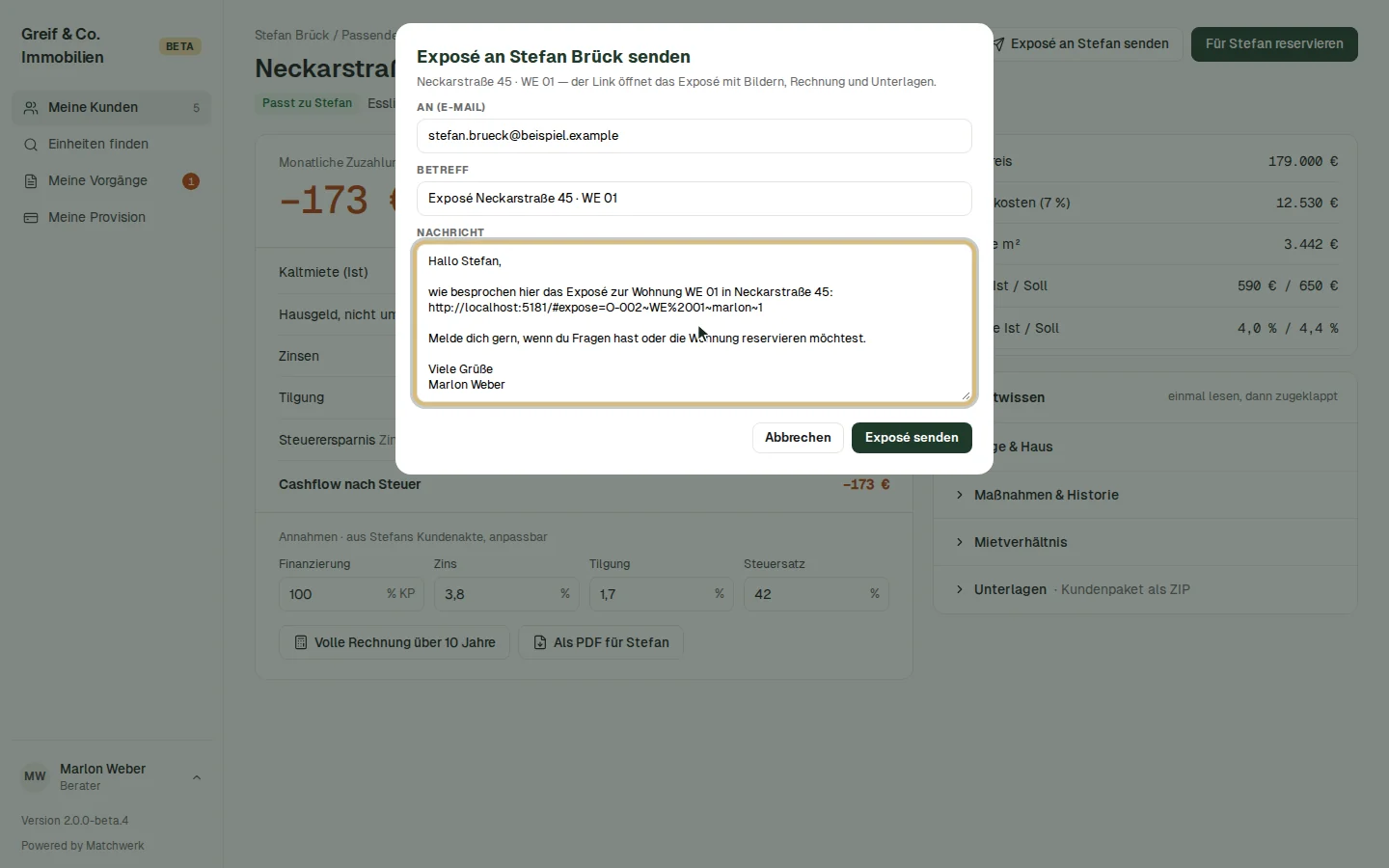This screenshot has width=1389, height=868.
Task: Expand the Unterlagen Kundenpaket section
Action: coord(1145,589)
